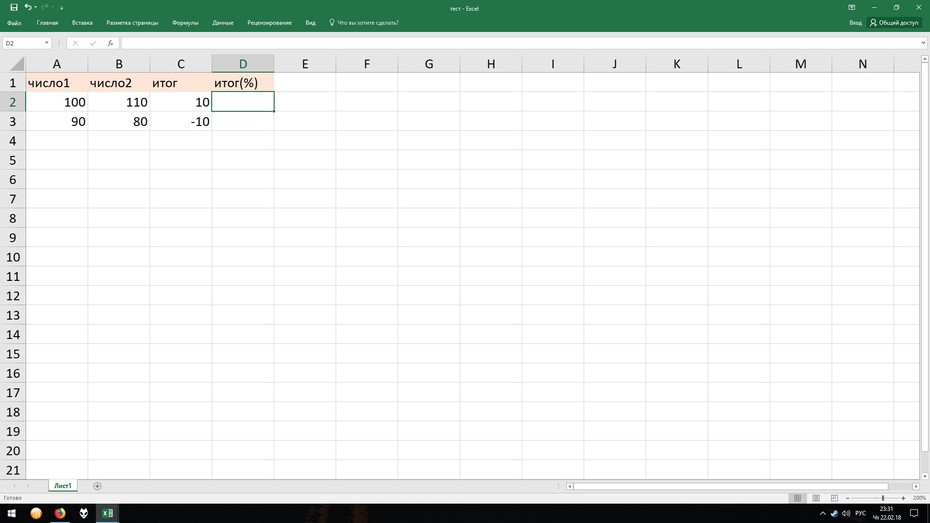Show hidden tray icons chevron
The height and width of the screenshot is (523, 930).
point(822,514)
